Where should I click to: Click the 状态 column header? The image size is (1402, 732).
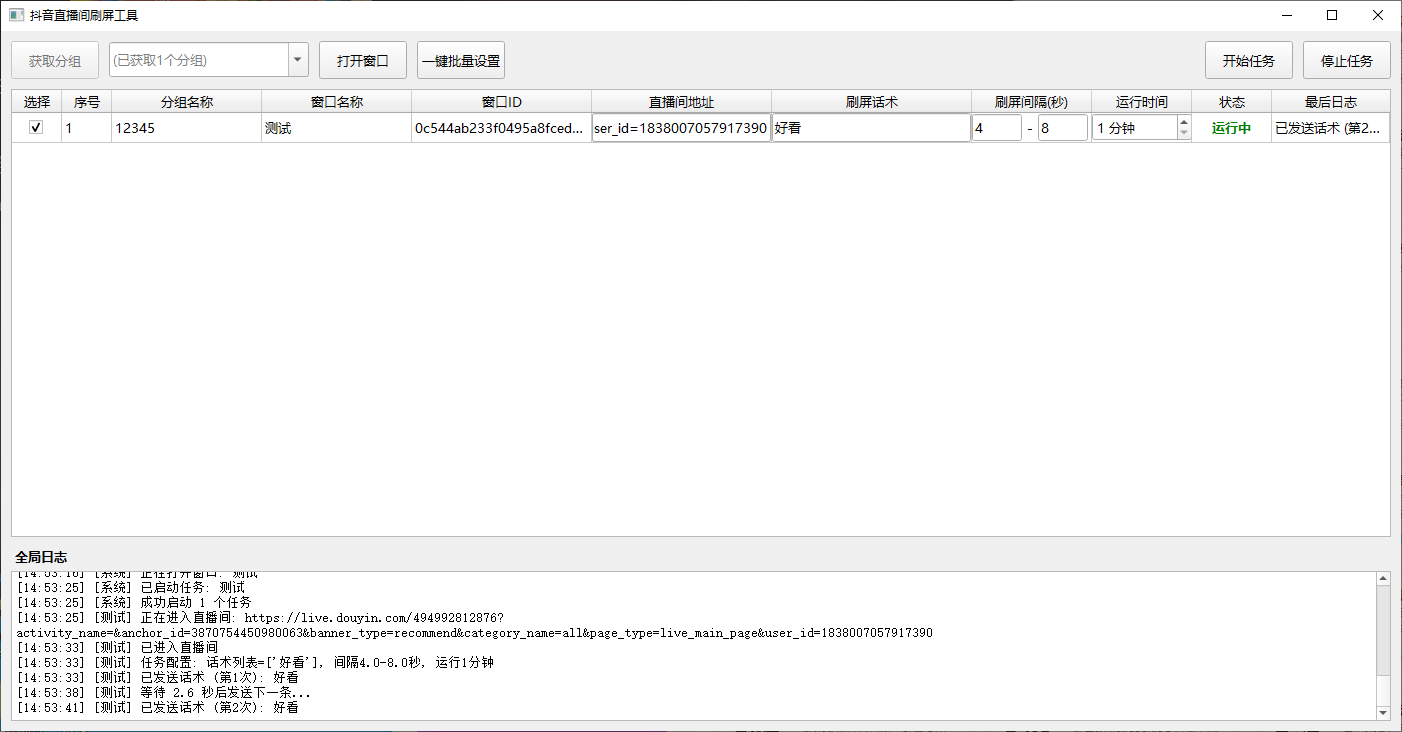(1232, 102)
